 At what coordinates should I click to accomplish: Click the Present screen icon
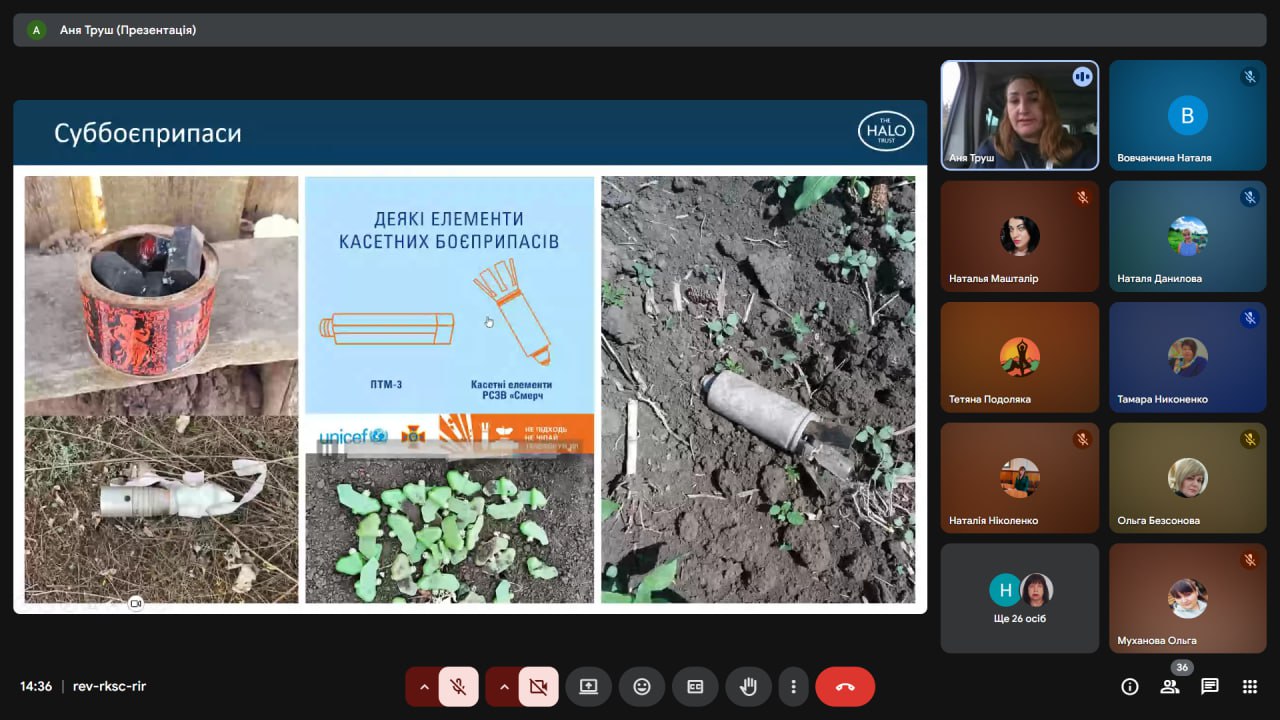(588, 687)
